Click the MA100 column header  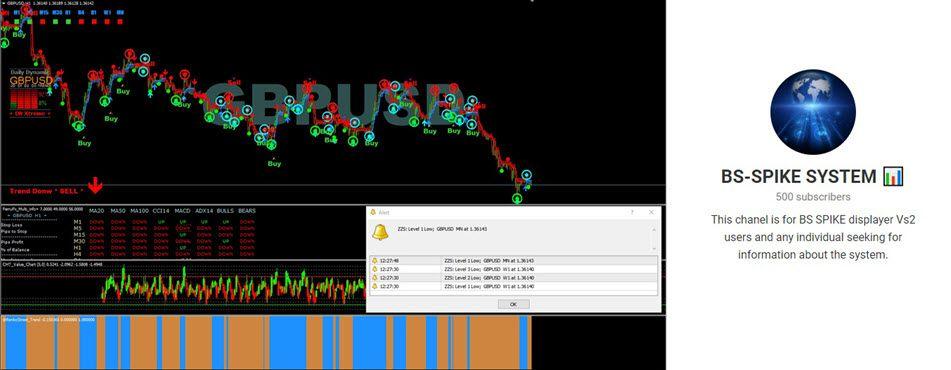pos(139,211)
